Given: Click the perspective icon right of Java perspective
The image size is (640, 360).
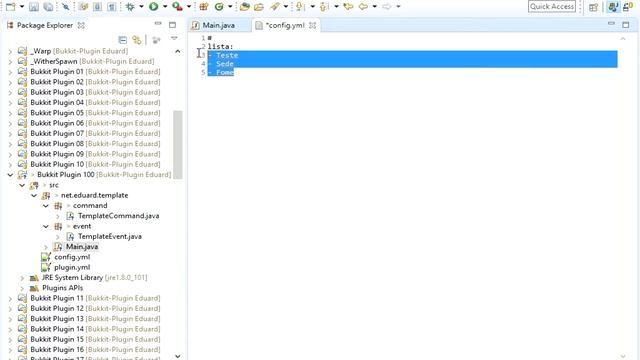Looking at the screenshot, I should 628,7.
